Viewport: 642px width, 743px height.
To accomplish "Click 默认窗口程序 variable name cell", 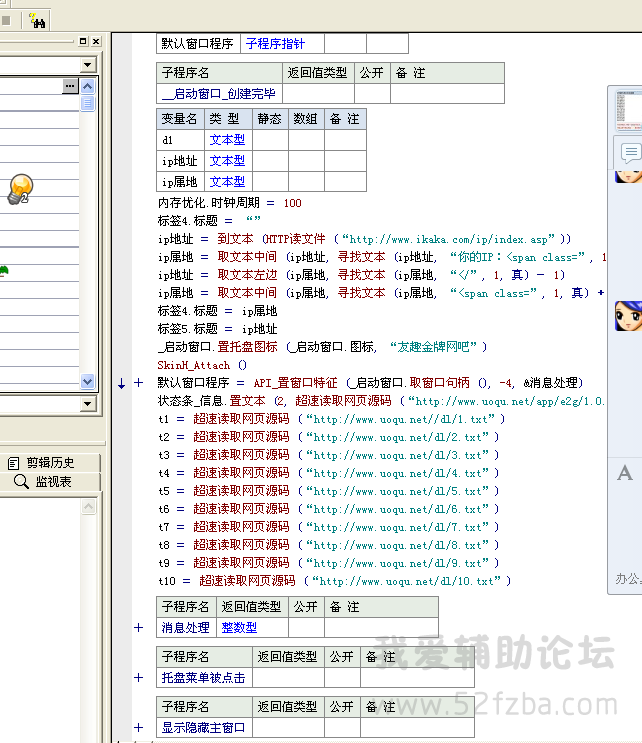I will pyautogui.click(x=198, y=44).
